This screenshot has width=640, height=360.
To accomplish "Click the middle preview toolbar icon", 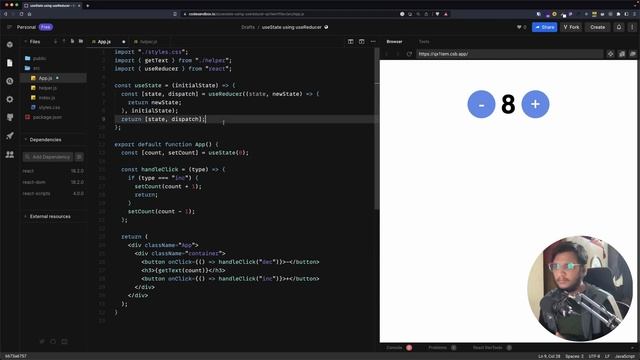I will pos(622,54).
